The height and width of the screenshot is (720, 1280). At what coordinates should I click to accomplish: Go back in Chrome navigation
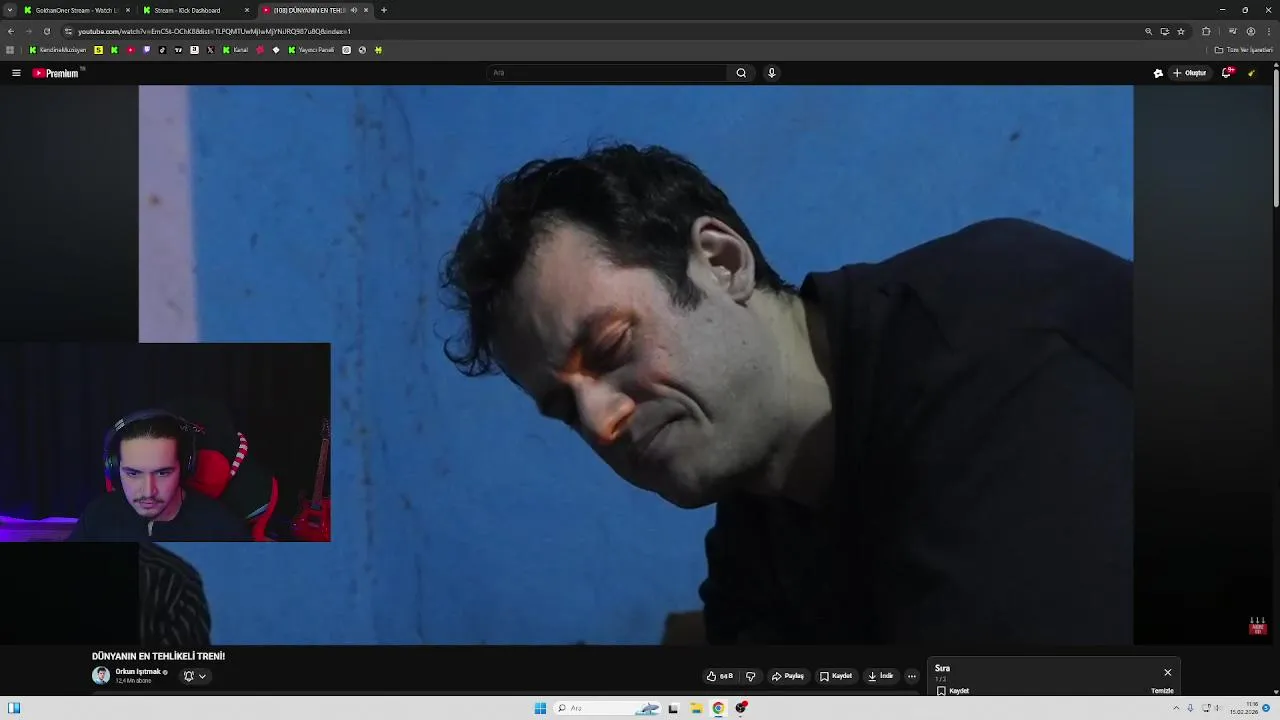pos(11,31)
